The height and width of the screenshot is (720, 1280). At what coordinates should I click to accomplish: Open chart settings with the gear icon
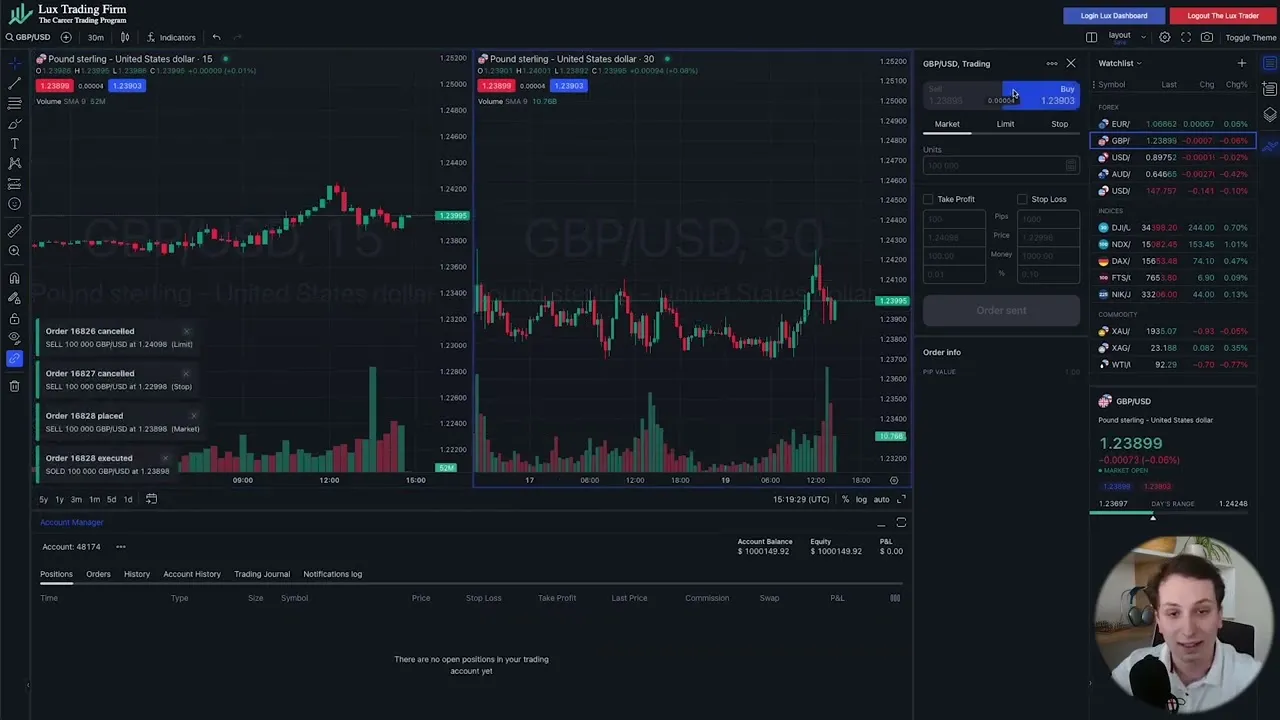(1165, 37)
